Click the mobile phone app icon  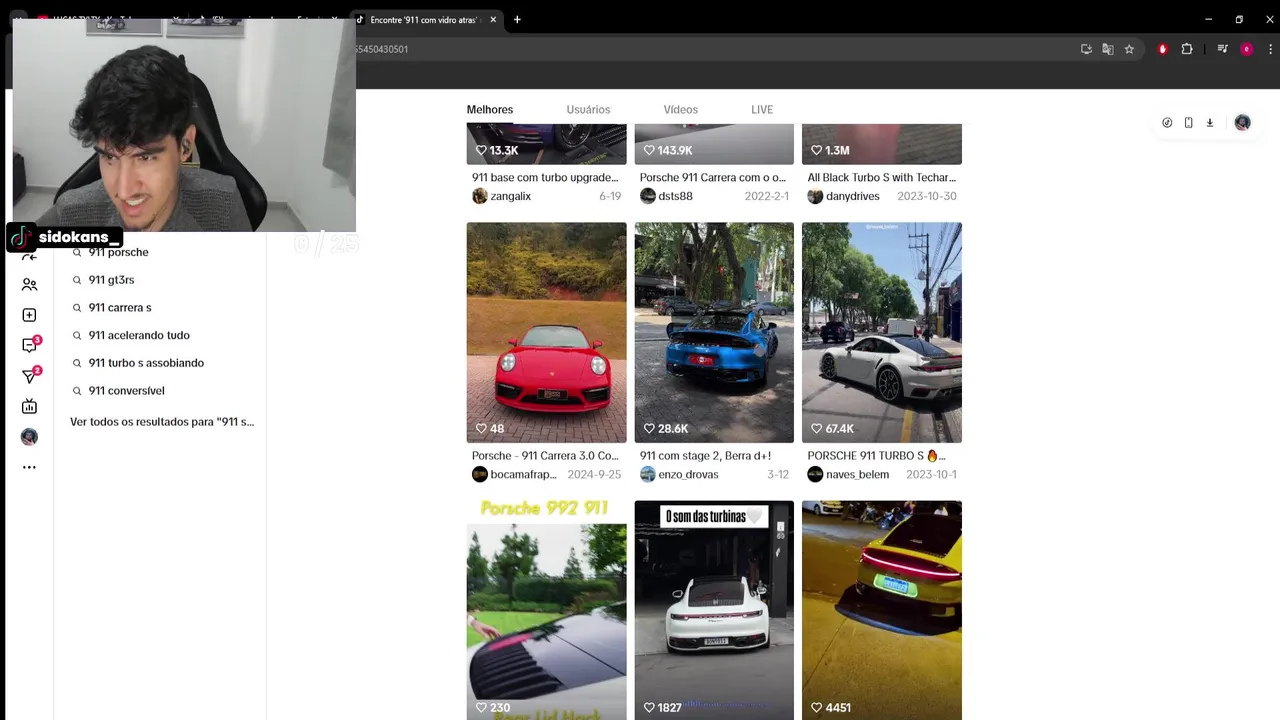1188,123
